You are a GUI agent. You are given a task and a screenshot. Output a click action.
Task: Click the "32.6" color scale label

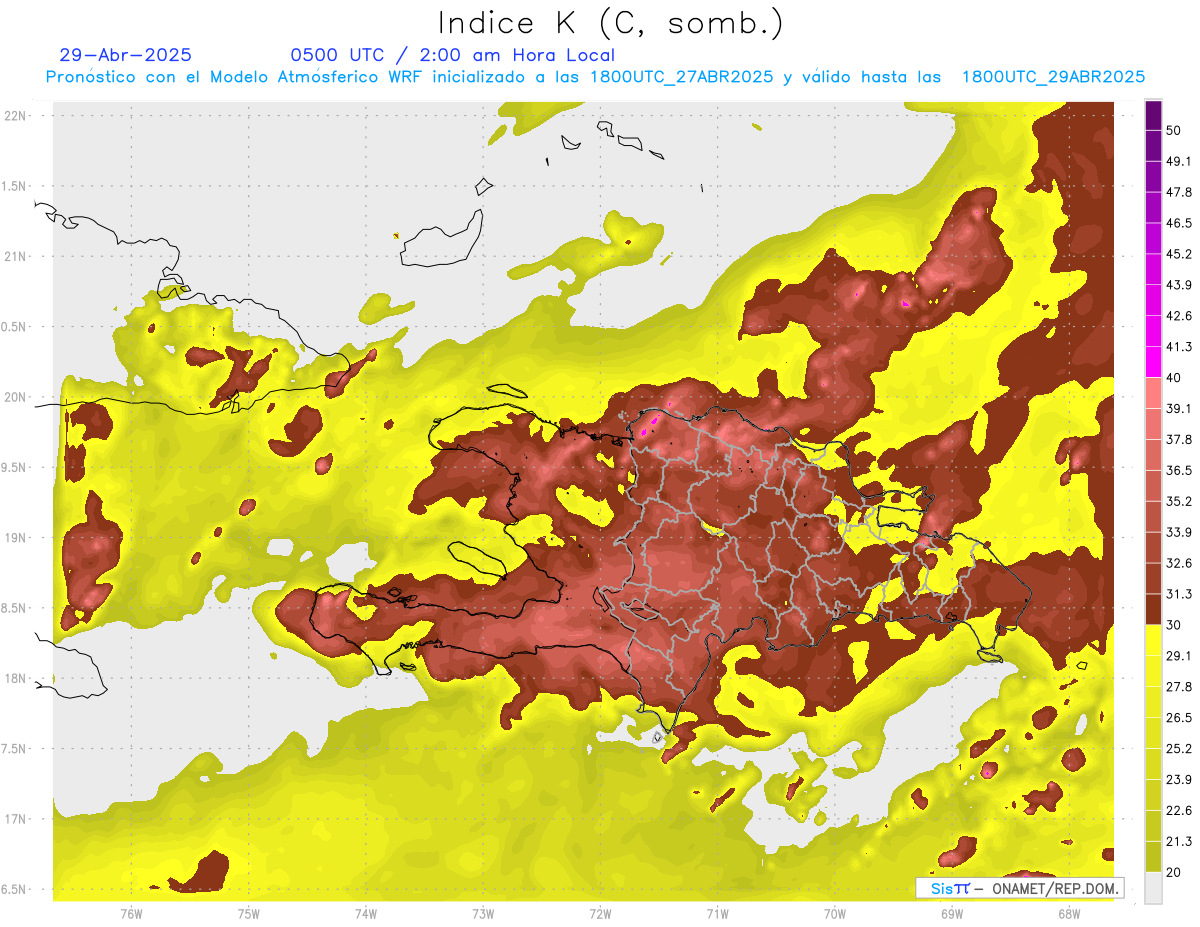point(1179,563)
